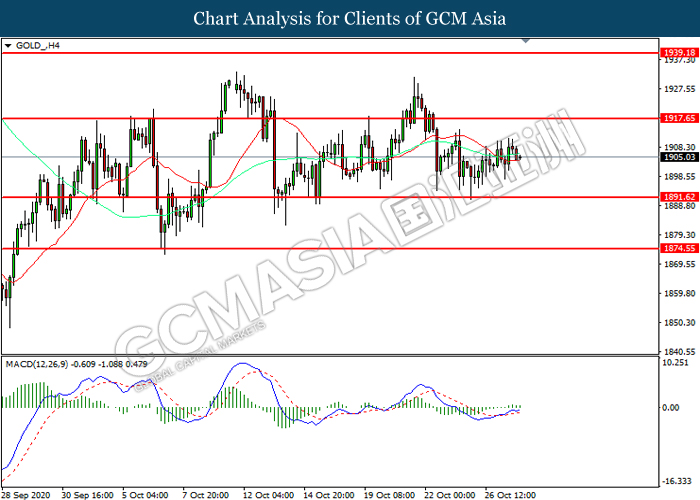This screenshot has height=500, width=700.
Task: Click the 26 Oct 12:00 time label
Action: click(510, 495)
